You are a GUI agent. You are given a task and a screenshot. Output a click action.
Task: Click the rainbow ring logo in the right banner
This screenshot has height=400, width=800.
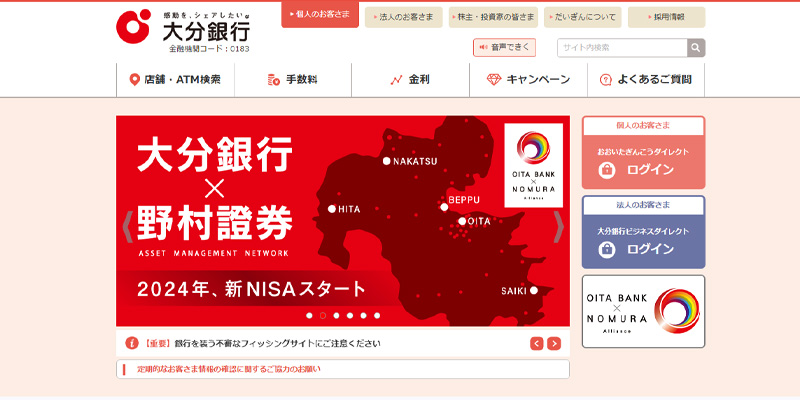coord(677,310)
